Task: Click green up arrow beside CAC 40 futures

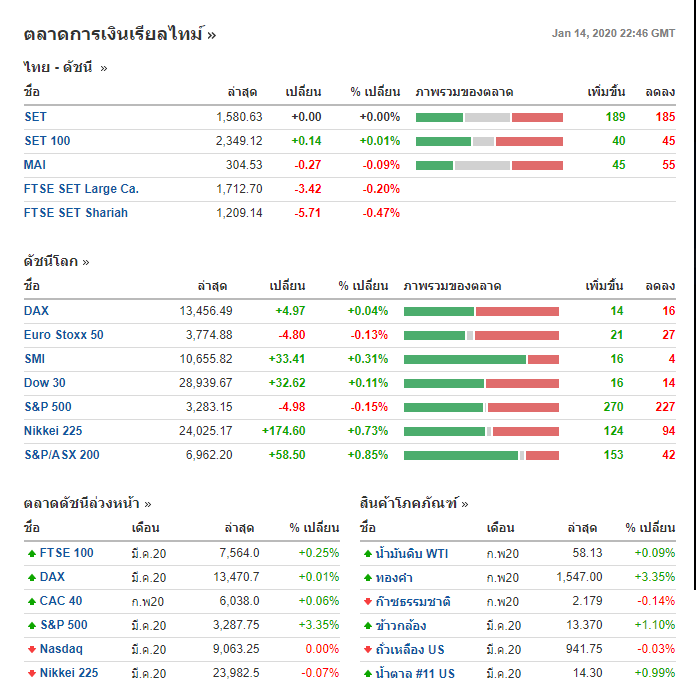Action: point(31,601)
